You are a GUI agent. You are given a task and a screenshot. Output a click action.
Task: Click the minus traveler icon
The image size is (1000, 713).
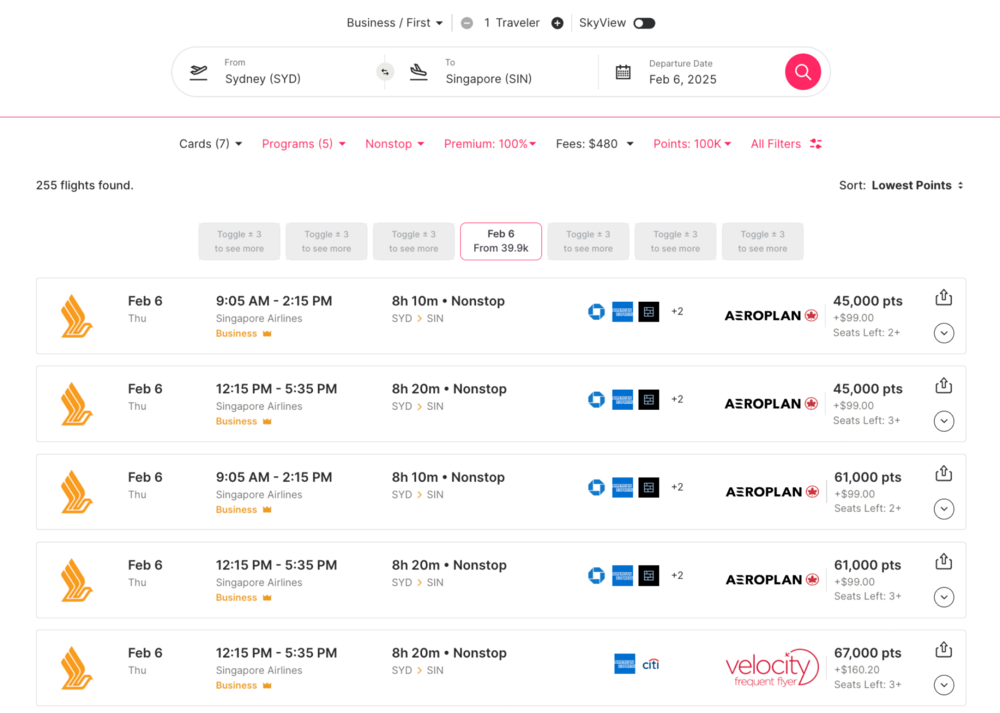coord(466,23)
